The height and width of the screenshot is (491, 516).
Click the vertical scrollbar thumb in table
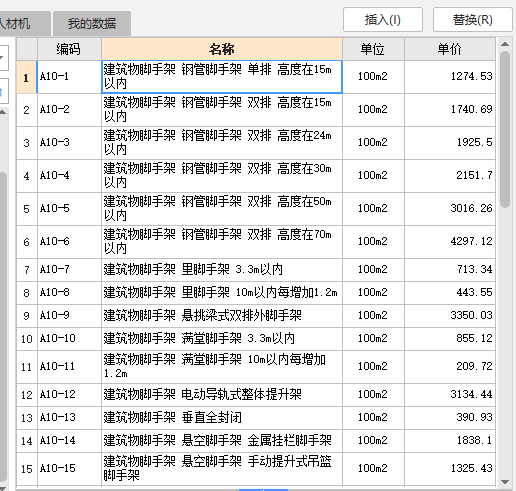[505, 129]
